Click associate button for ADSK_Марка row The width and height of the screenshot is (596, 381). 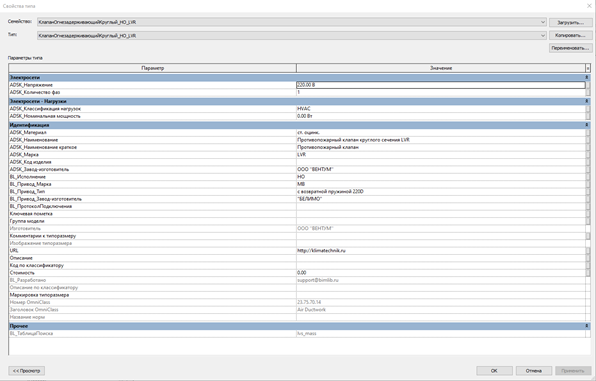point(588,155)
